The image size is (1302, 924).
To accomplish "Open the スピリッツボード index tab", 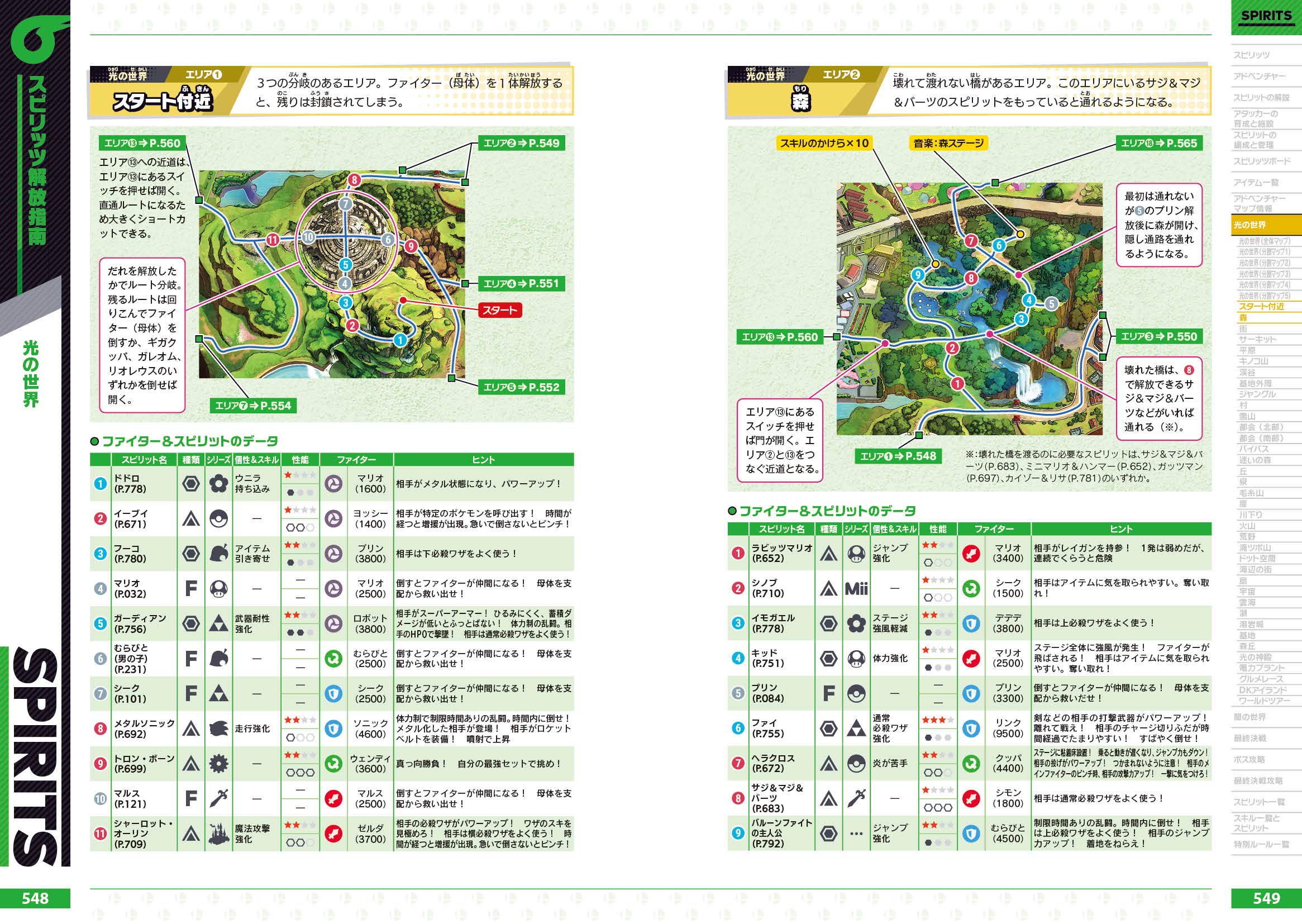I will [1262, 161].
